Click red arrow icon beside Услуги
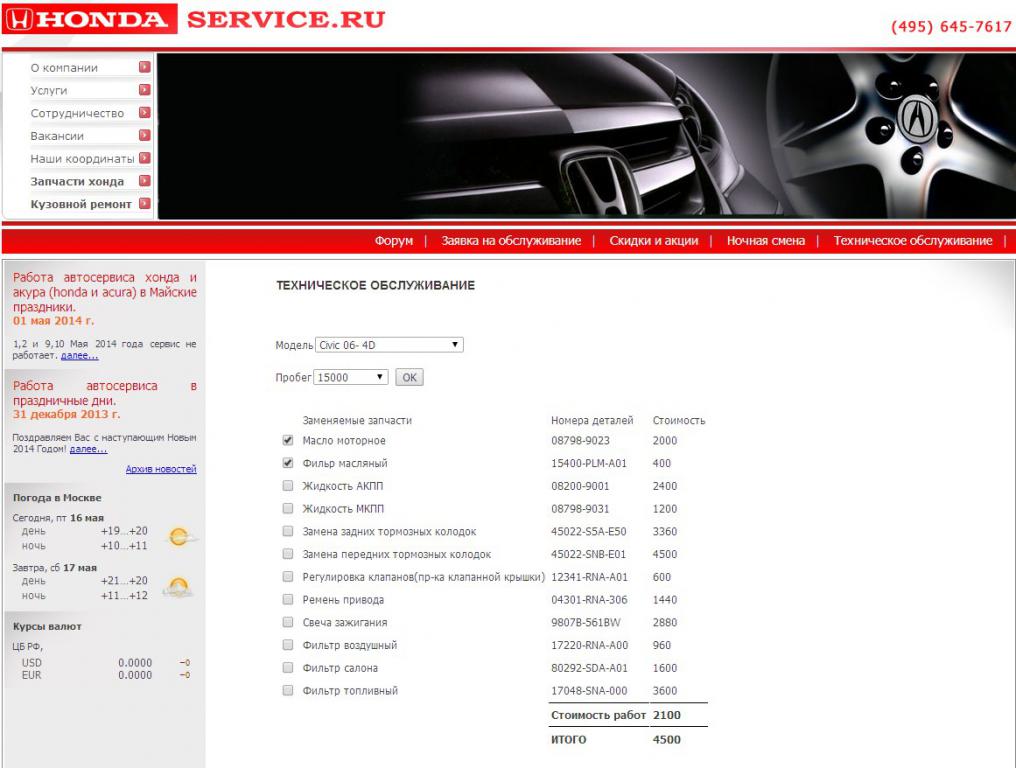 (144, 89)
